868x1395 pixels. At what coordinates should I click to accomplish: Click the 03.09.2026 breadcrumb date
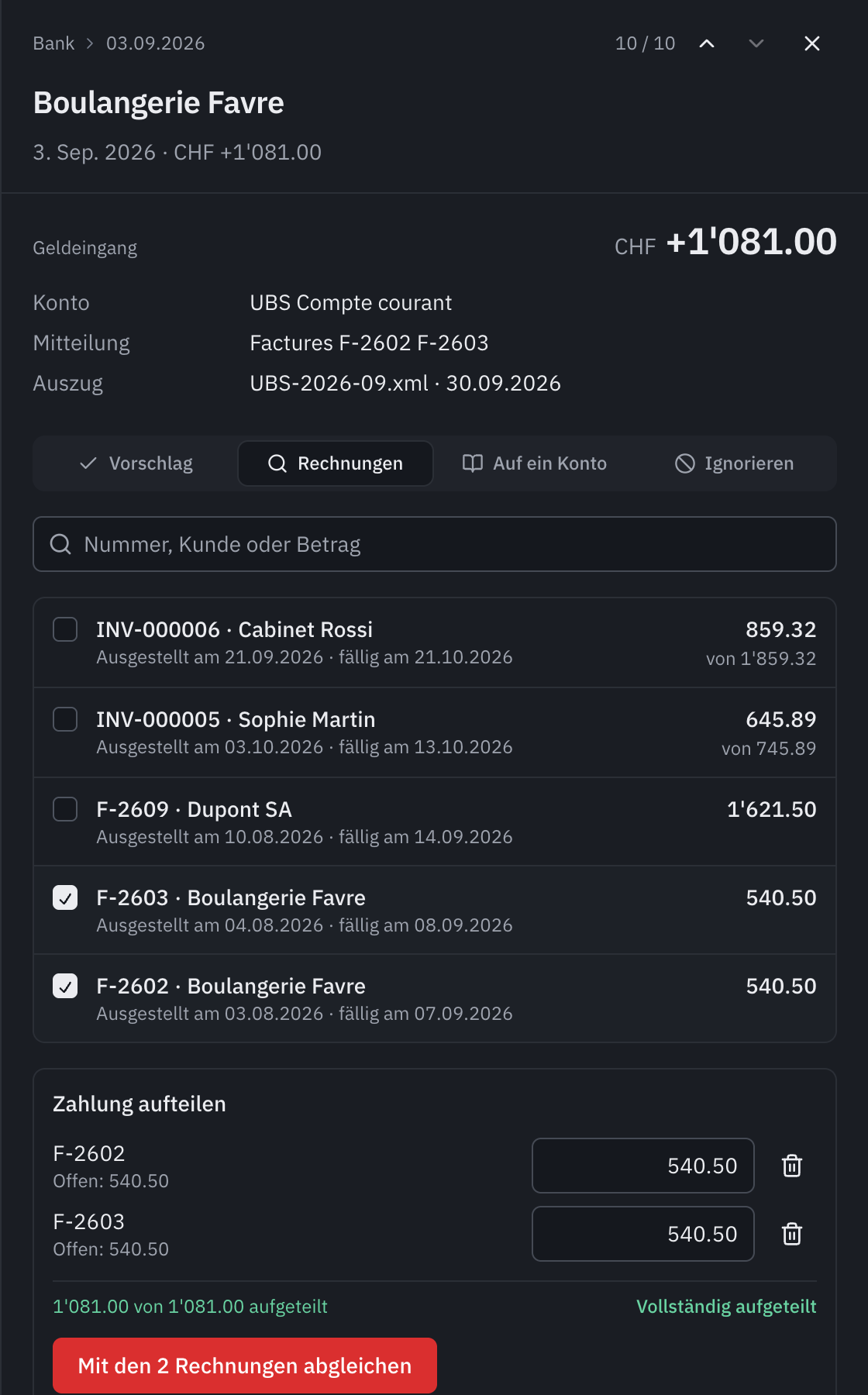(156, 43)
